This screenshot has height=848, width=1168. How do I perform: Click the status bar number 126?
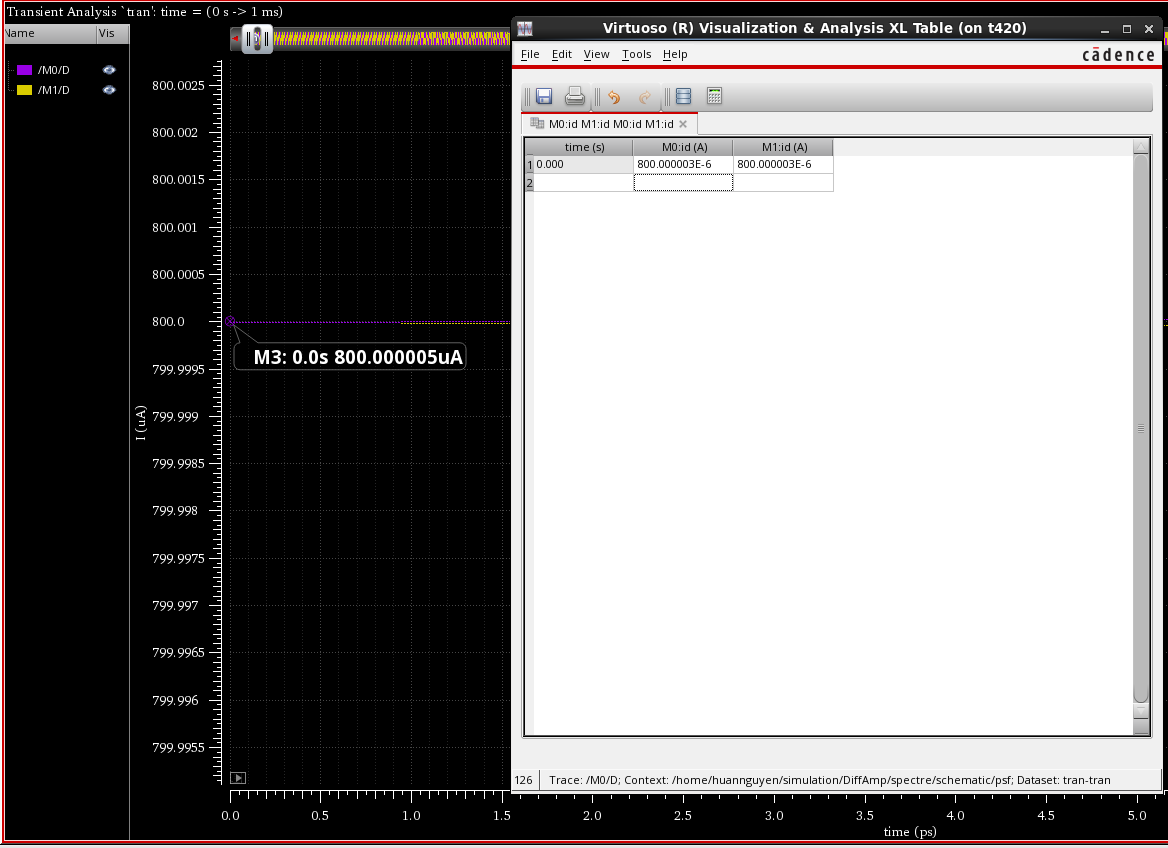click(x=524, y=780)
